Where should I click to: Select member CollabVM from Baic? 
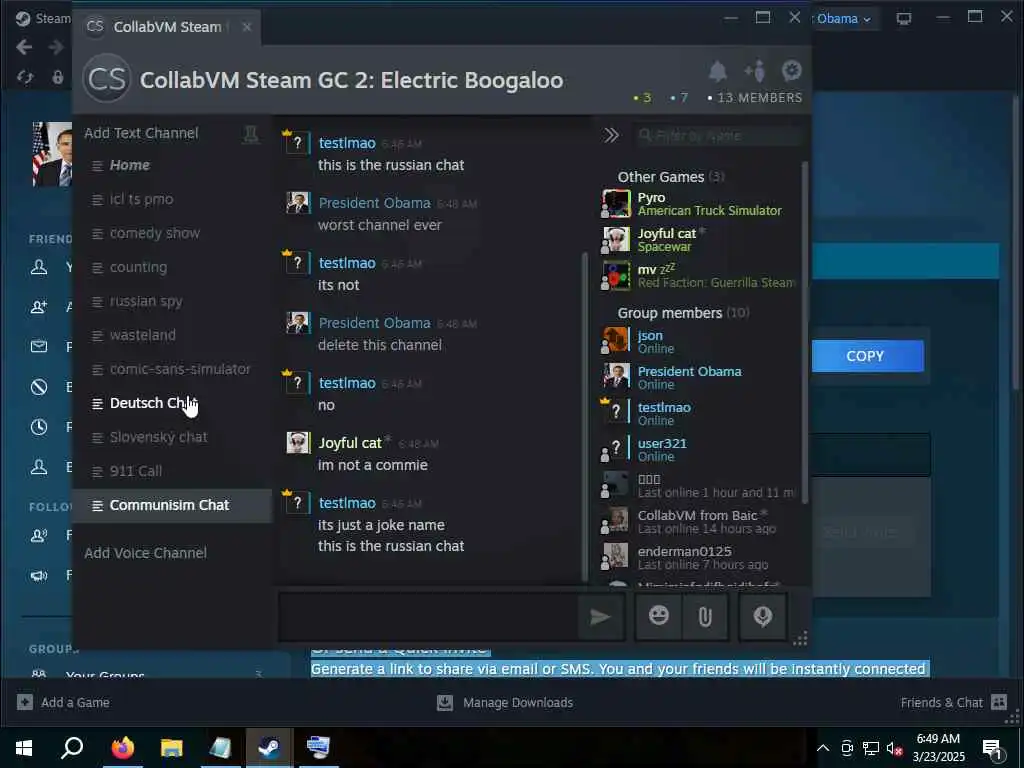point(699,521)
